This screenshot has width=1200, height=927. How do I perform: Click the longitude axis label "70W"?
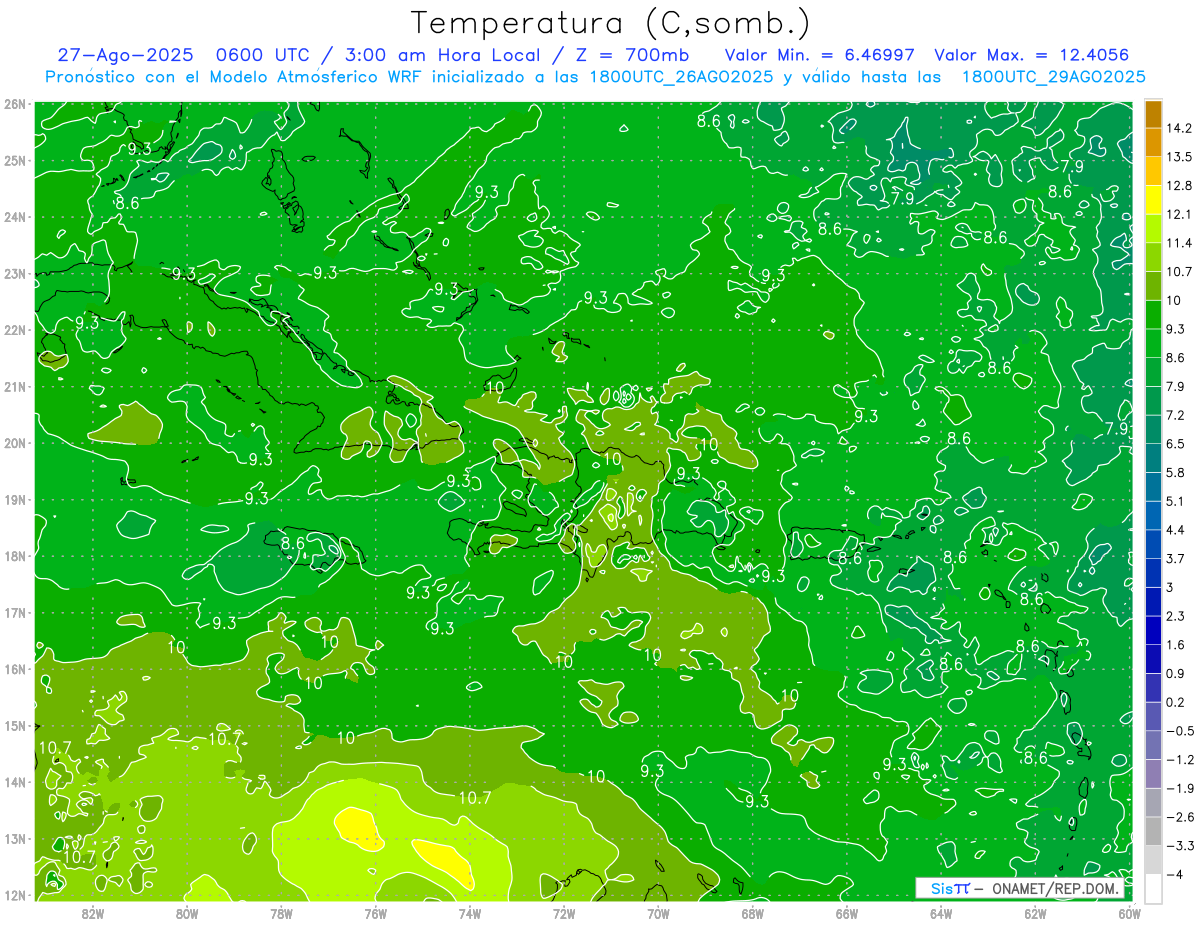658,913
